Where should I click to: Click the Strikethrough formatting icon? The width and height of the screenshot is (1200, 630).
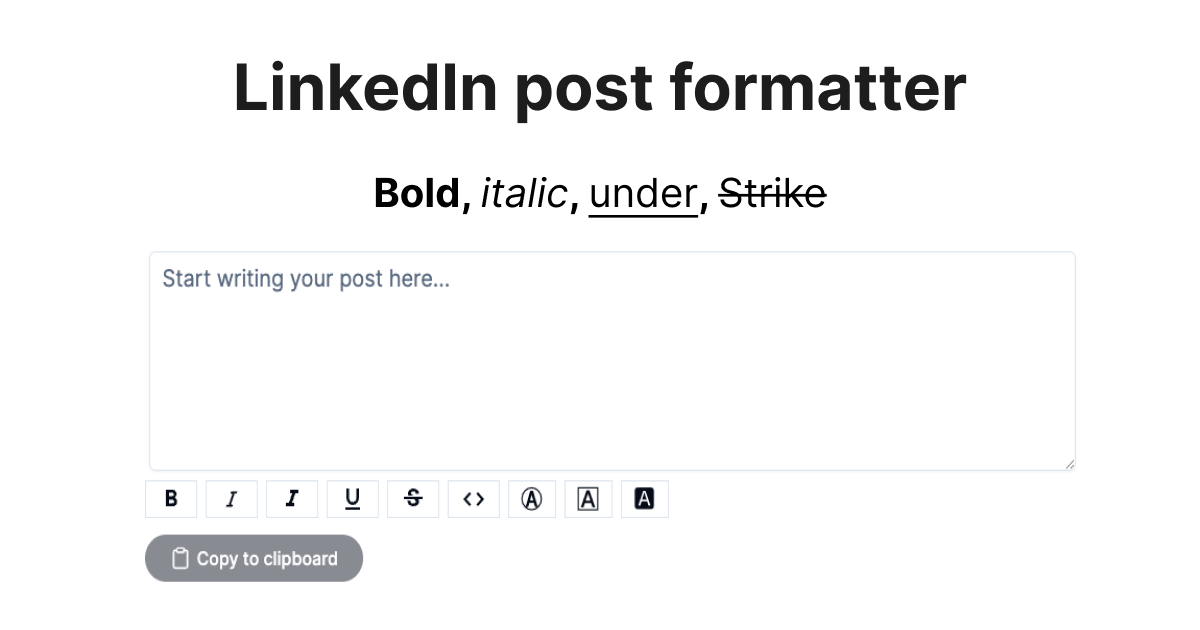click(x=413, y=498)
